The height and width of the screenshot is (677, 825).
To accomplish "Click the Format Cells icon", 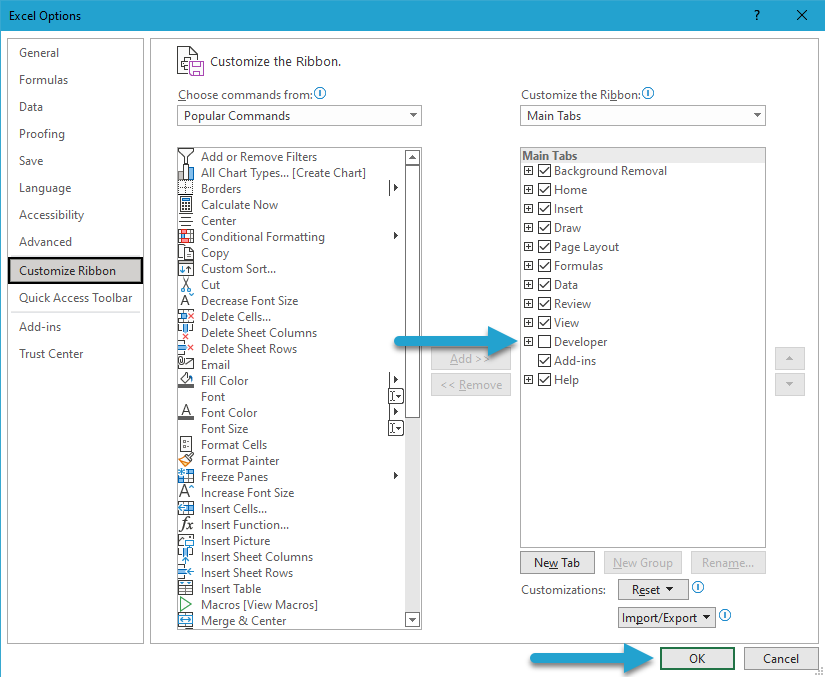I will tap(186, 445).
